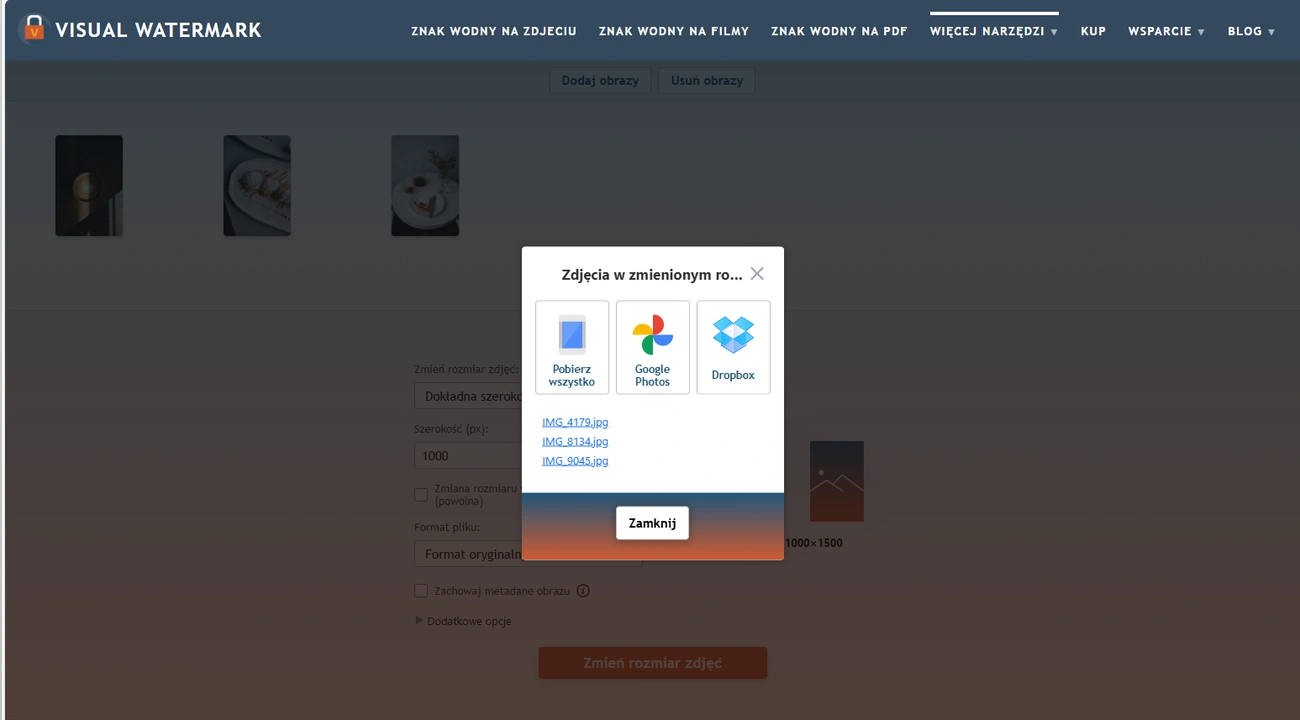Viewport: 1300px width, 720px height.
Task: Close dialog with the X icon
Action: point(757,274)
